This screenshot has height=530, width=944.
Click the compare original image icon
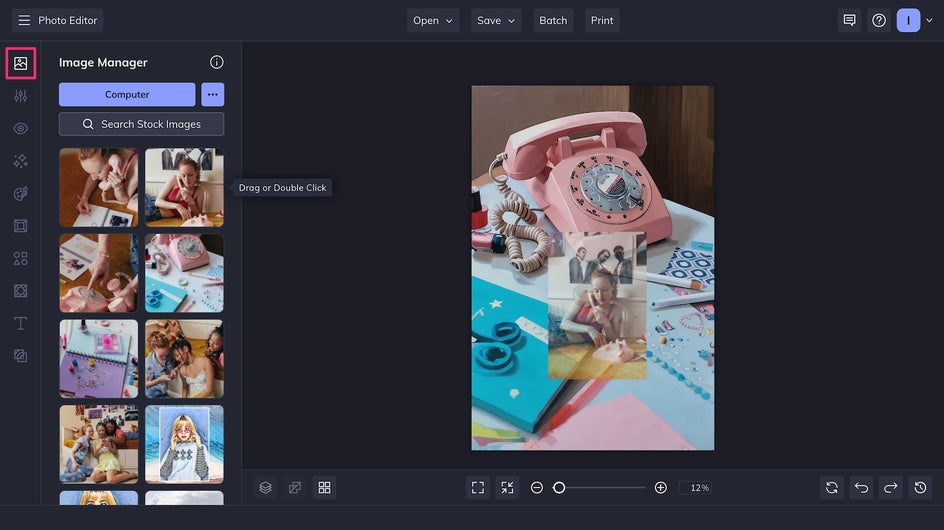click(x=295, y=487)
